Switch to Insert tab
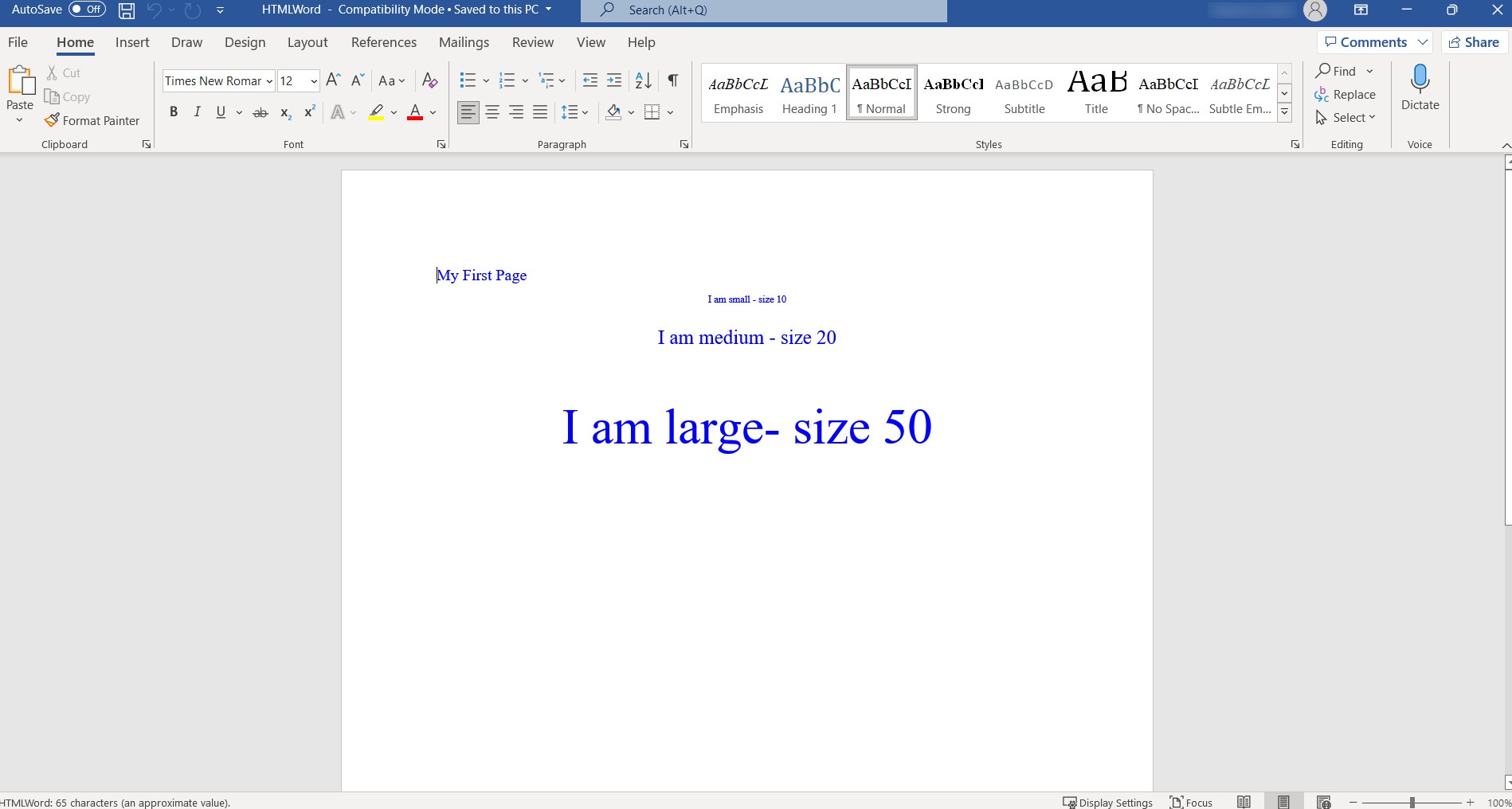Image resolution: width=1512 pixels, height=809 pixels. [132, 42]
